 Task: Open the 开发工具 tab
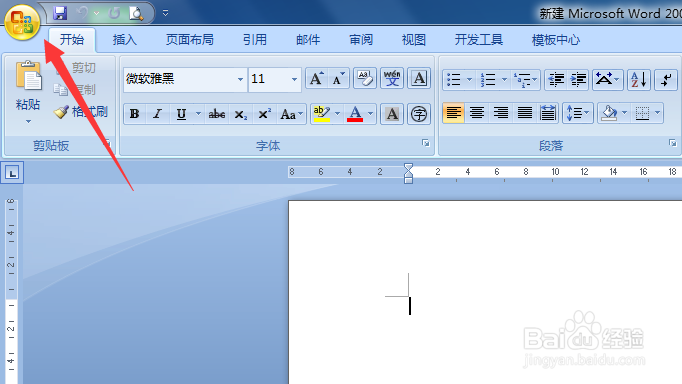[x=478, y=40]
